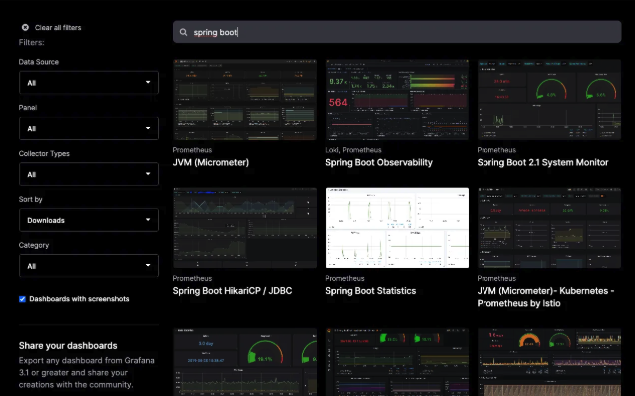Screen dimensions: 635x396
Task: Open the Panel filter dropdown
Action: [89, 129]
